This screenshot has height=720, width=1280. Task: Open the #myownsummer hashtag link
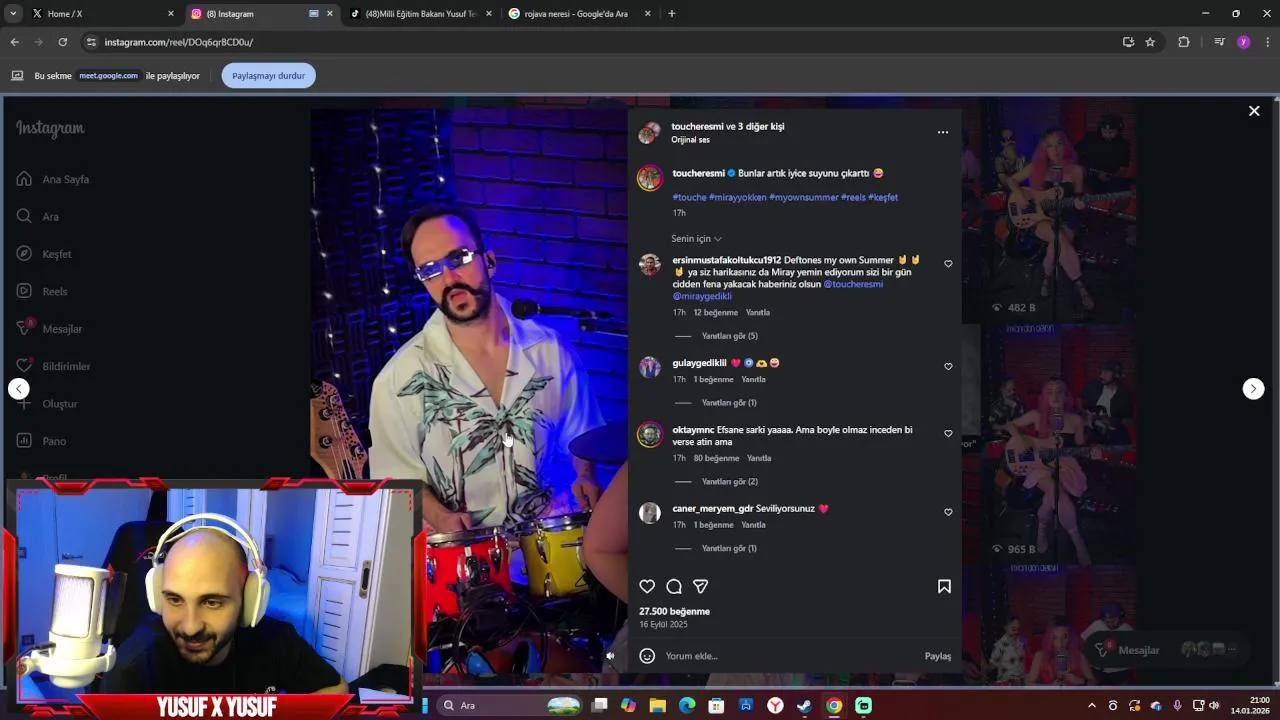coord(803,198)
